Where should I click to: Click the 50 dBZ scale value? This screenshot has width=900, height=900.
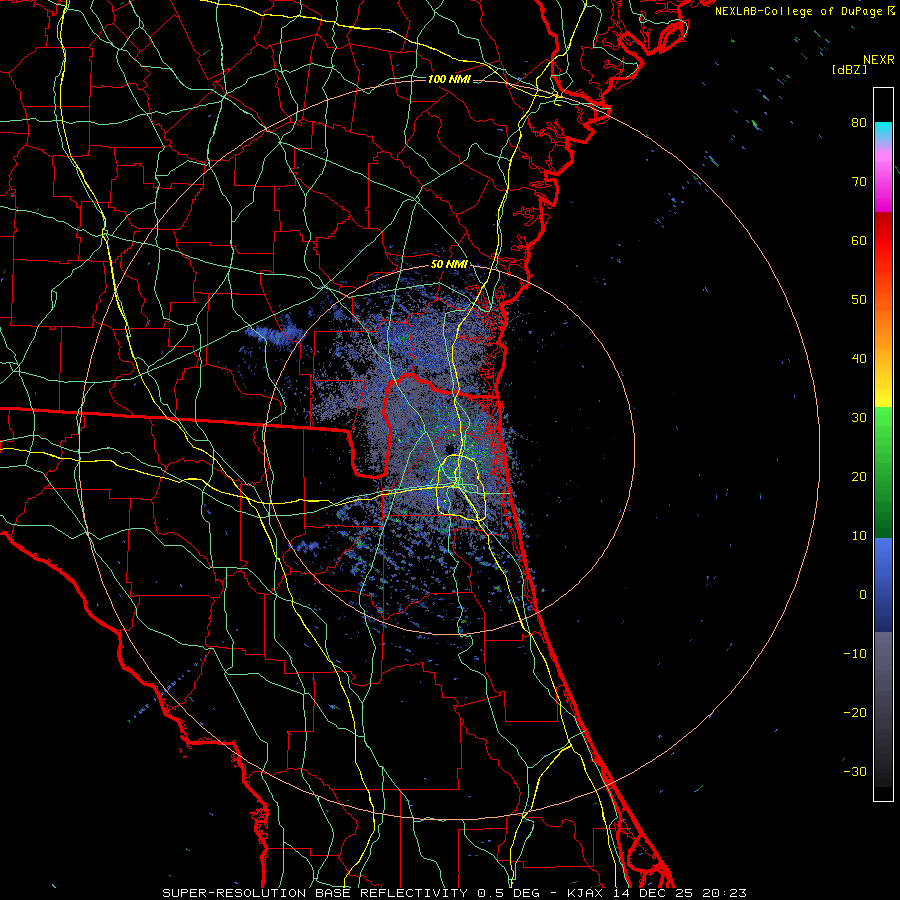859,300
